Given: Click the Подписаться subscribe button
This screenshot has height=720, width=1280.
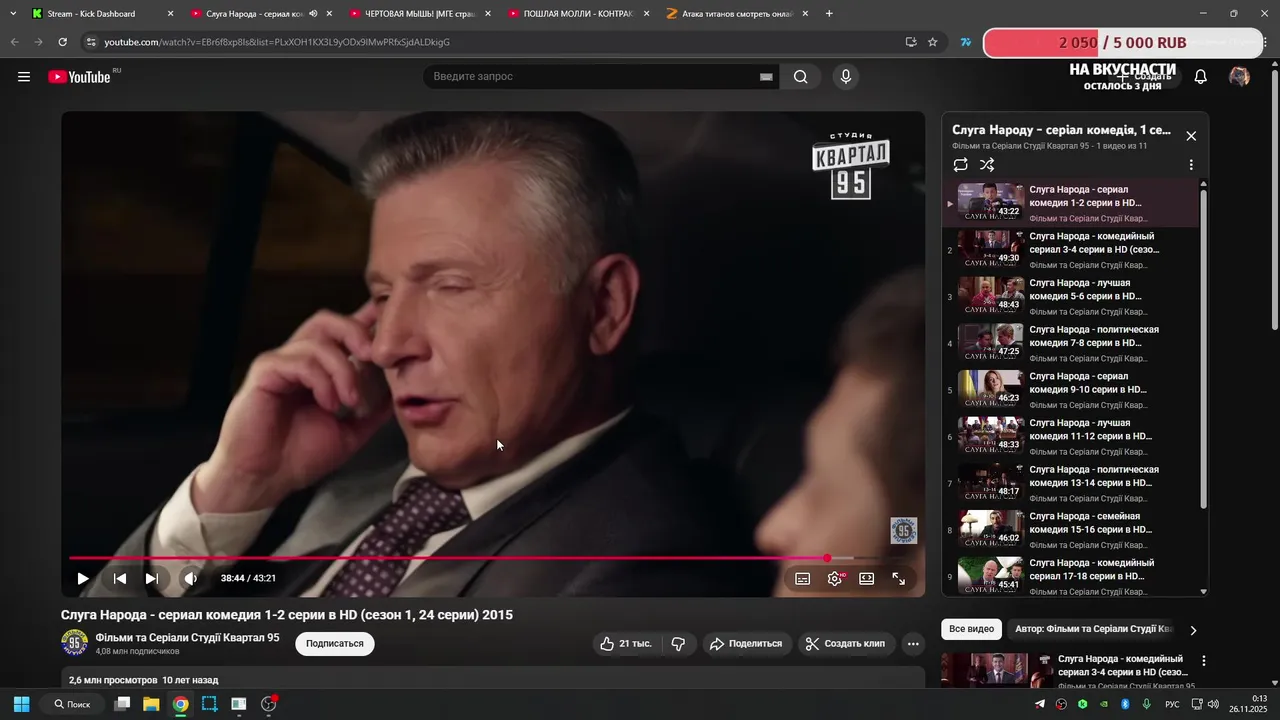Looking at the screenshot, I should pos(335,644).
